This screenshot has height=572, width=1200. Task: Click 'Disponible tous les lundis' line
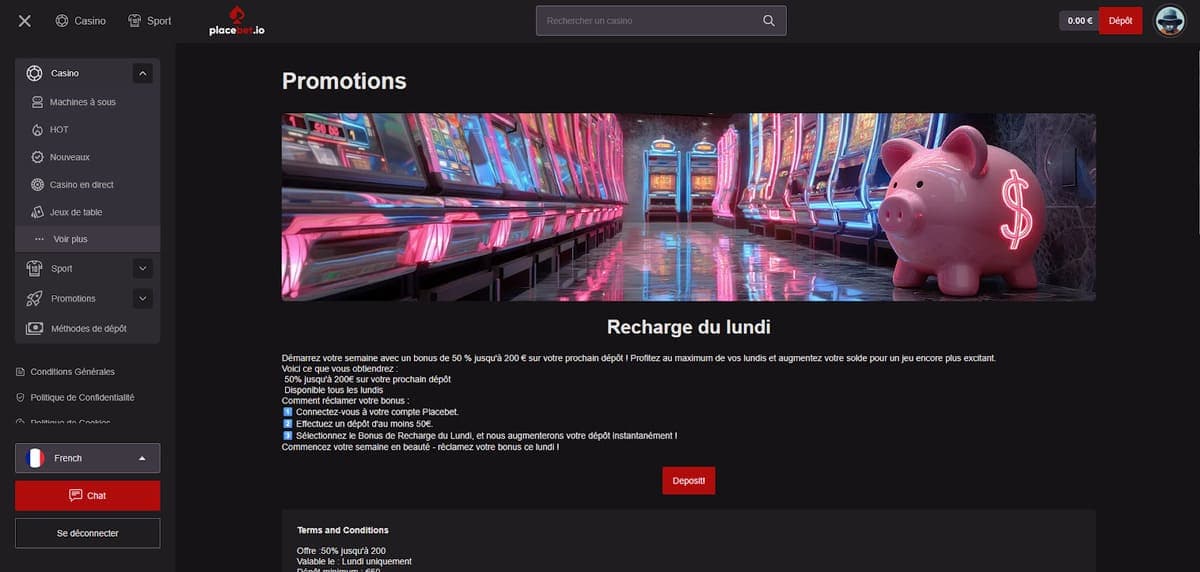pyautogui.click(x=333, y=390)
